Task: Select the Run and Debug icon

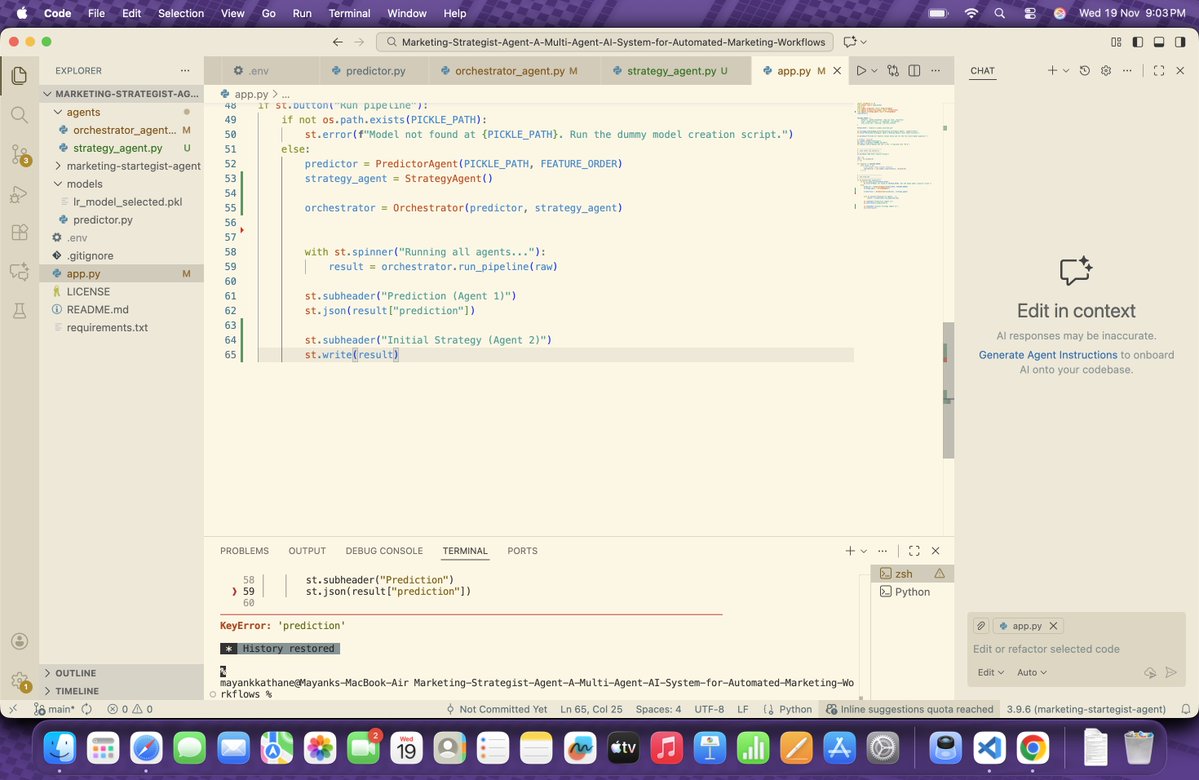Action: pos(18,195)
